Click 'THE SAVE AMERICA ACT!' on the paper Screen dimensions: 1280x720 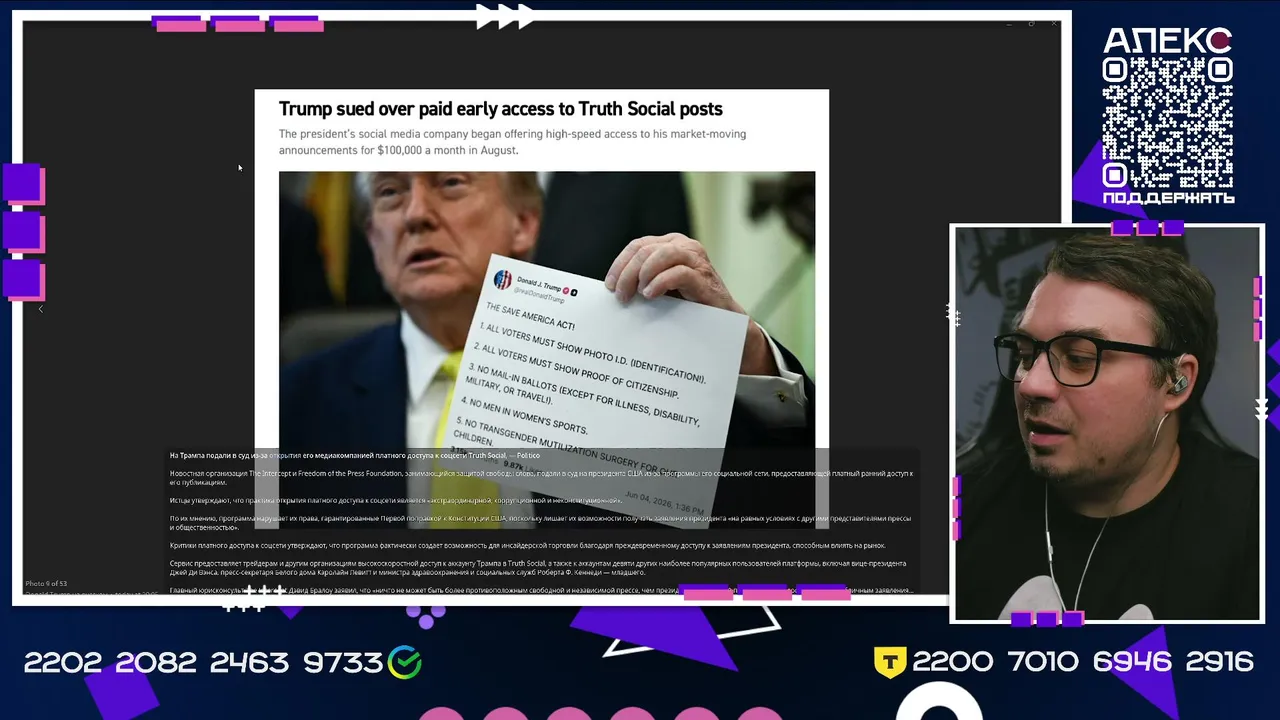coord(530,316)
